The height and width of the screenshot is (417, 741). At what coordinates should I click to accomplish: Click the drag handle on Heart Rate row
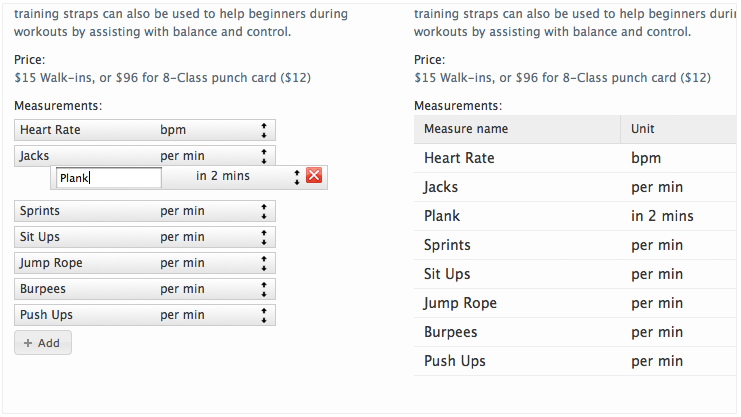pos(264,130)
